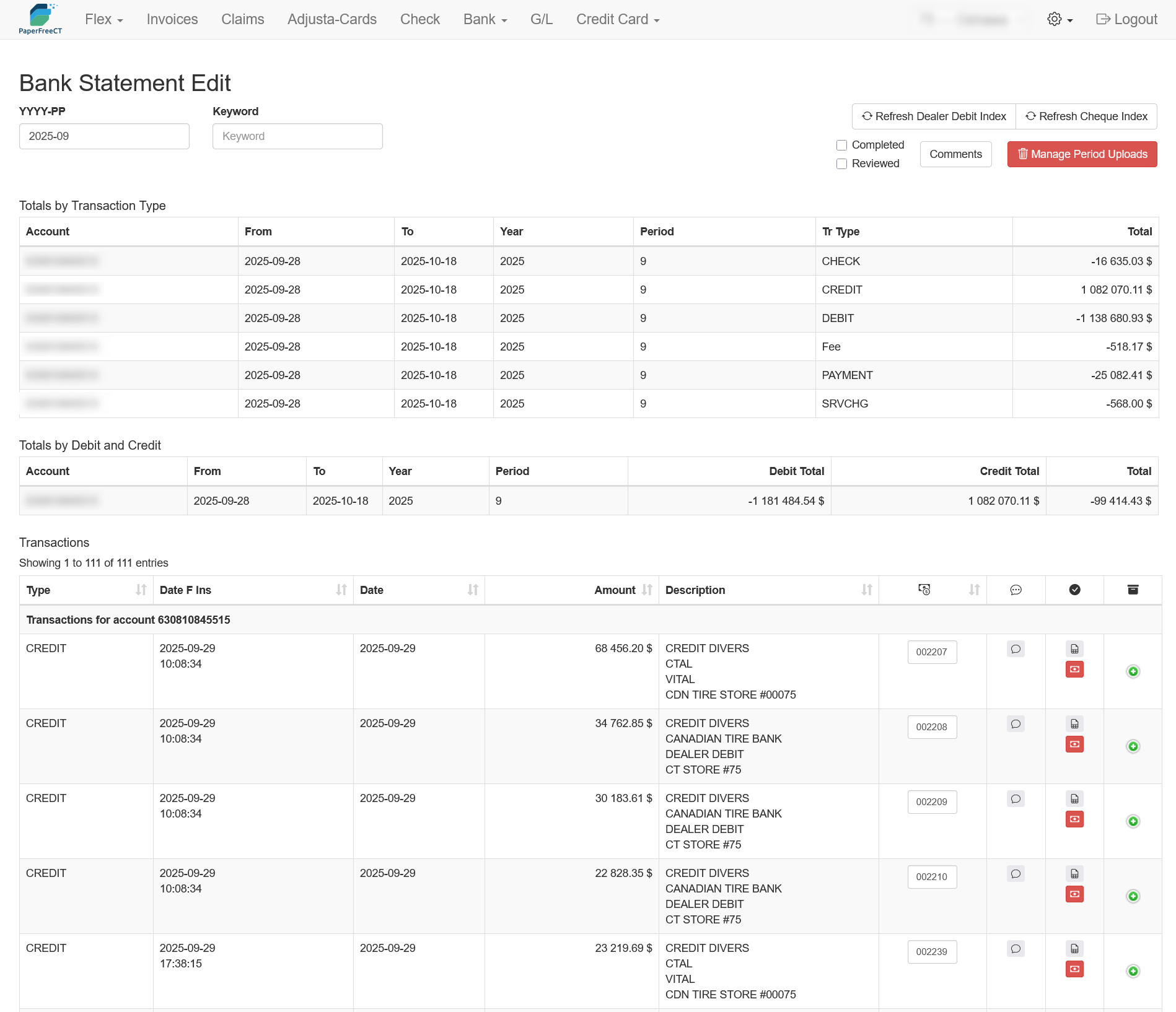Go to the Invoices menu item

[172, 19]
